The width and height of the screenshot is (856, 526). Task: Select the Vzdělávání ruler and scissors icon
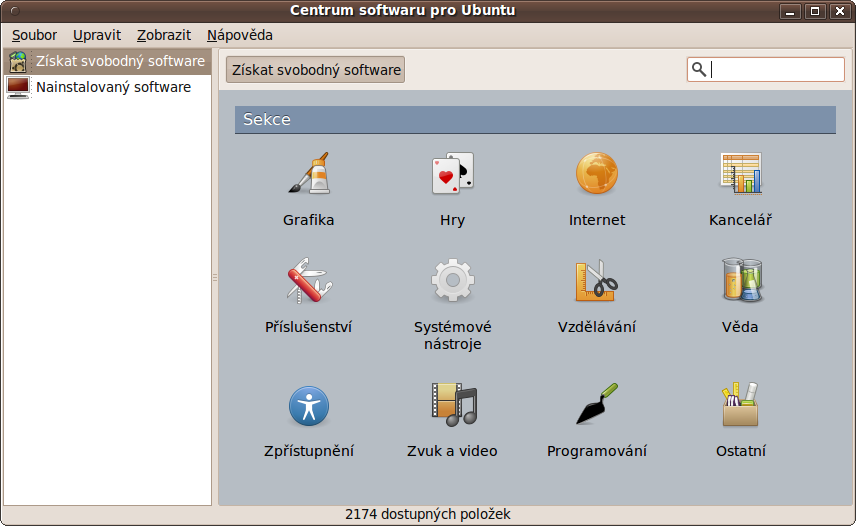pos(596,281)
